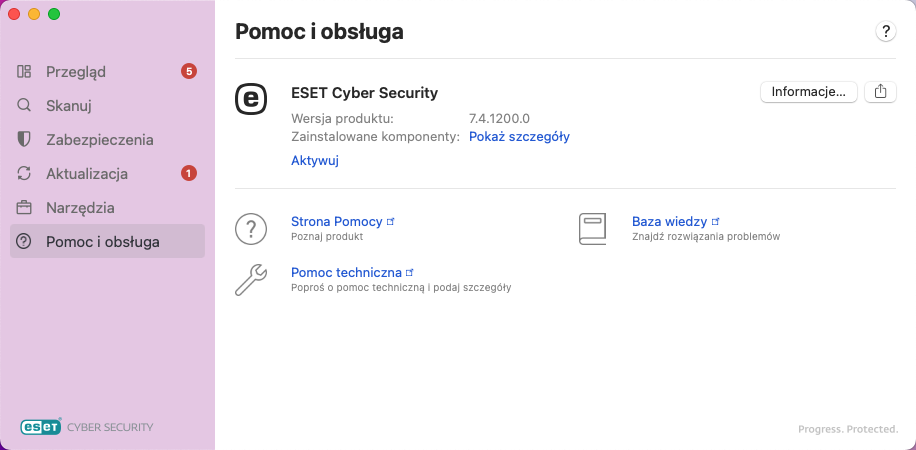Click the ESET Cyber Security footer logo
The image size is (916, 450).
pyautogui.click(x=87, y=427)
